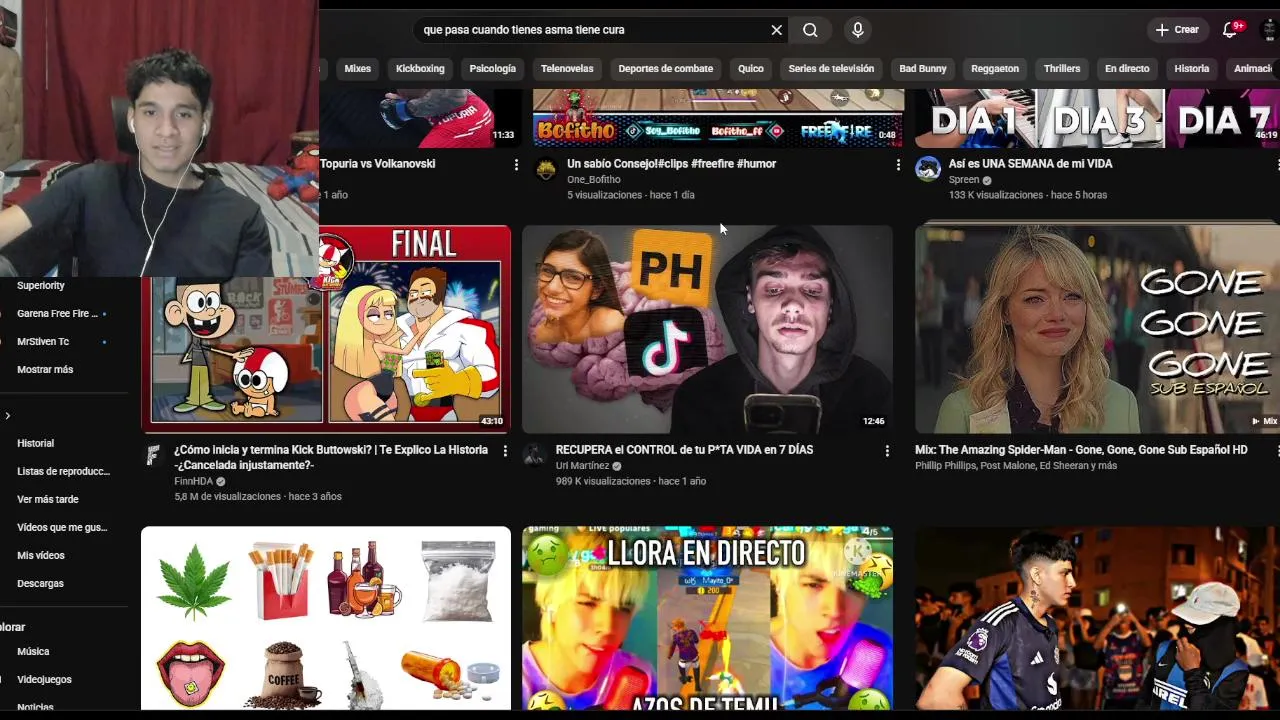Select the Bad Bunny filter chip
The height and width of the screenshot is (720, 1280).
922,69
